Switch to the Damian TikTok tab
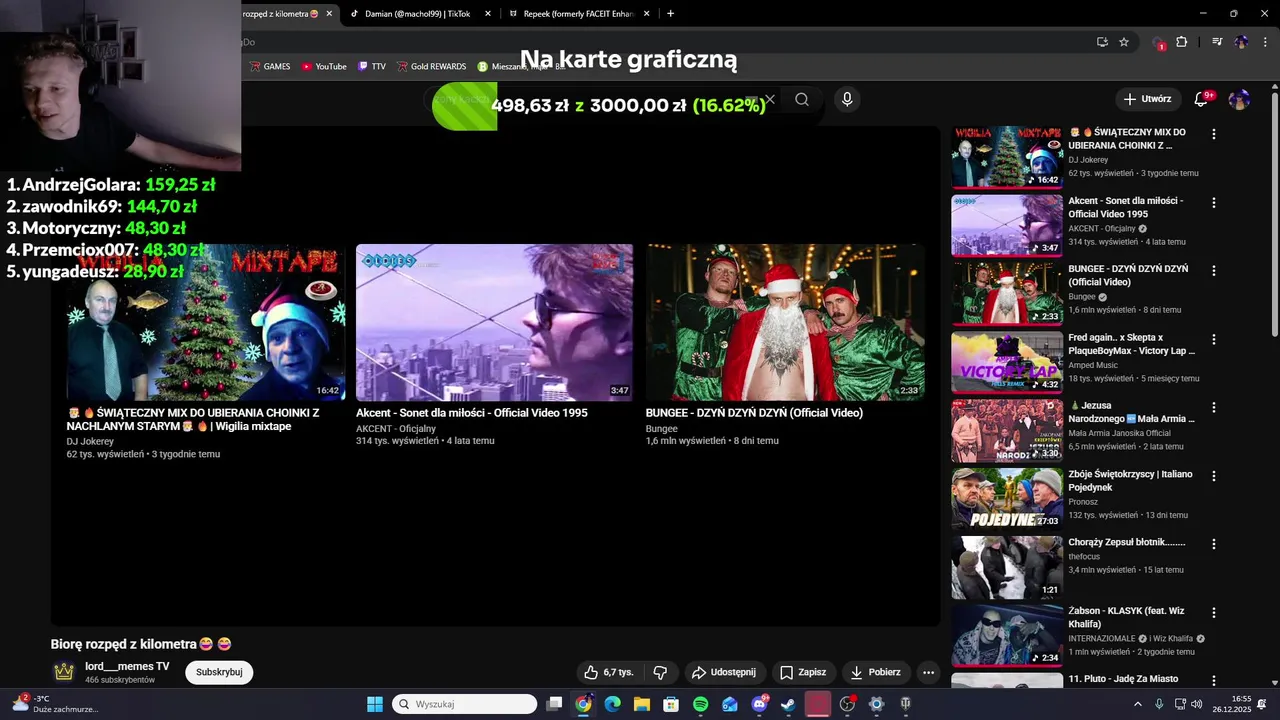 point(419,14)
